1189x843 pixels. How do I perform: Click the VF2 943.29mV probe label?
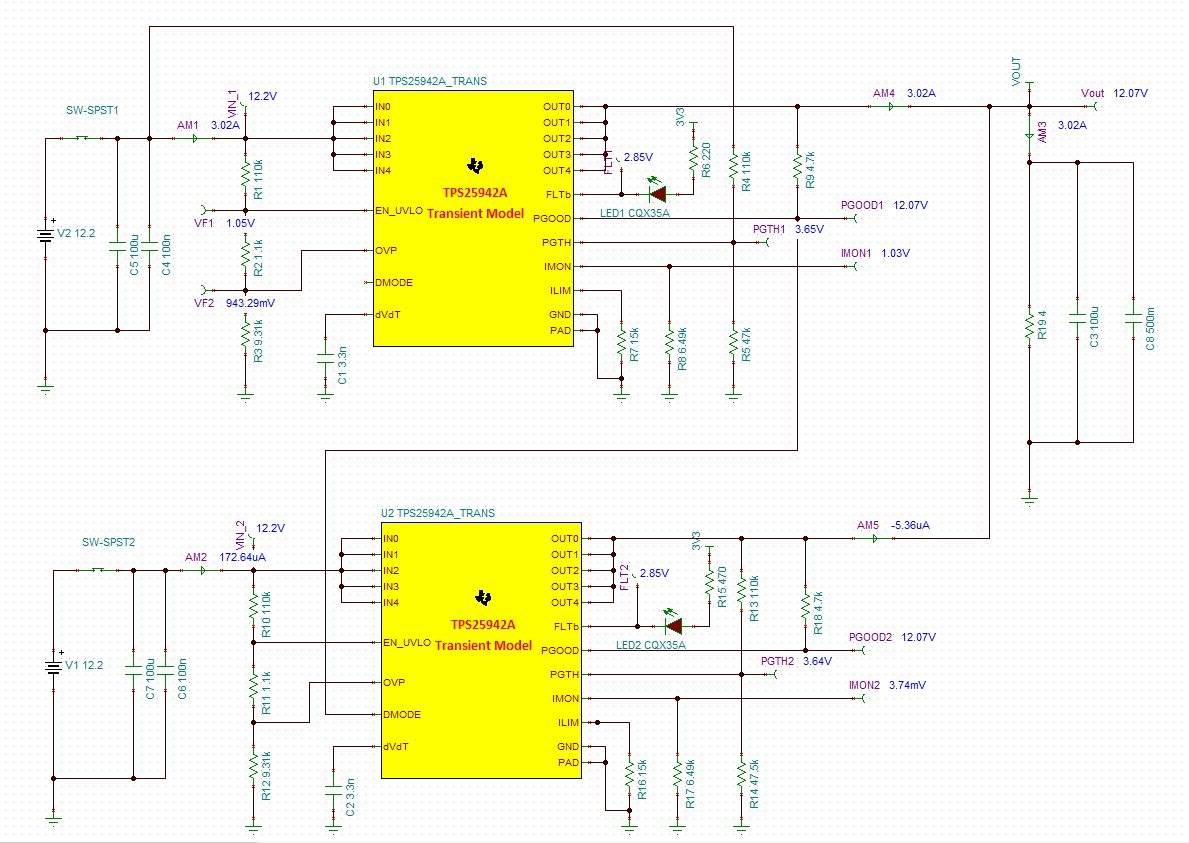234,303
